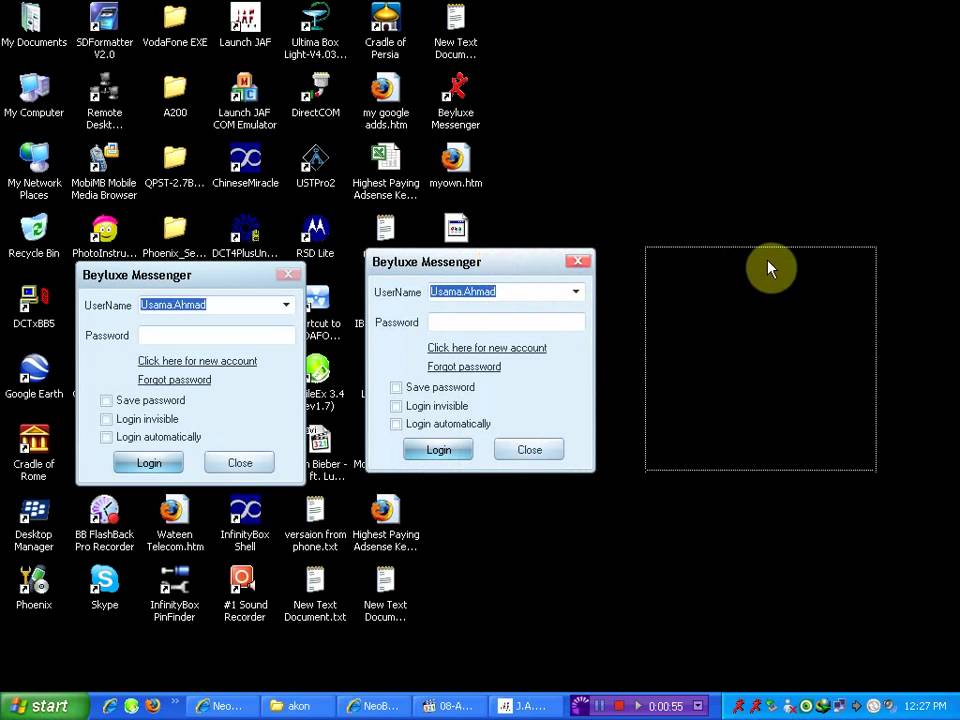Image resolution: width=960 pixels, height=720 pixels.
Task: Select Highest Paying Adsense Excel file icon
Action: pyautogui.click(x=385, y=171)
